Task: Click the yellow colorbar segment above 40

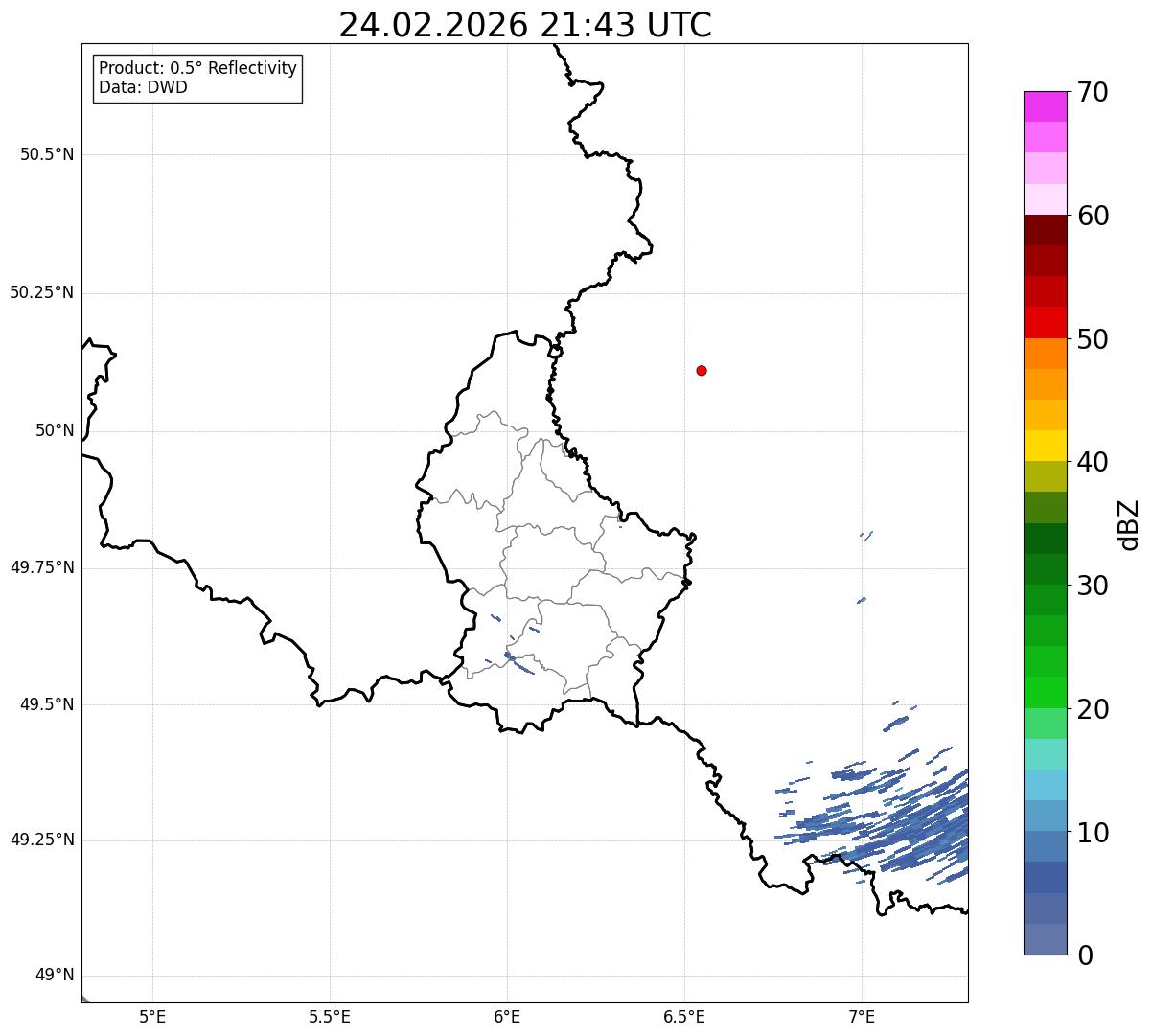Action: point(1045,446)
